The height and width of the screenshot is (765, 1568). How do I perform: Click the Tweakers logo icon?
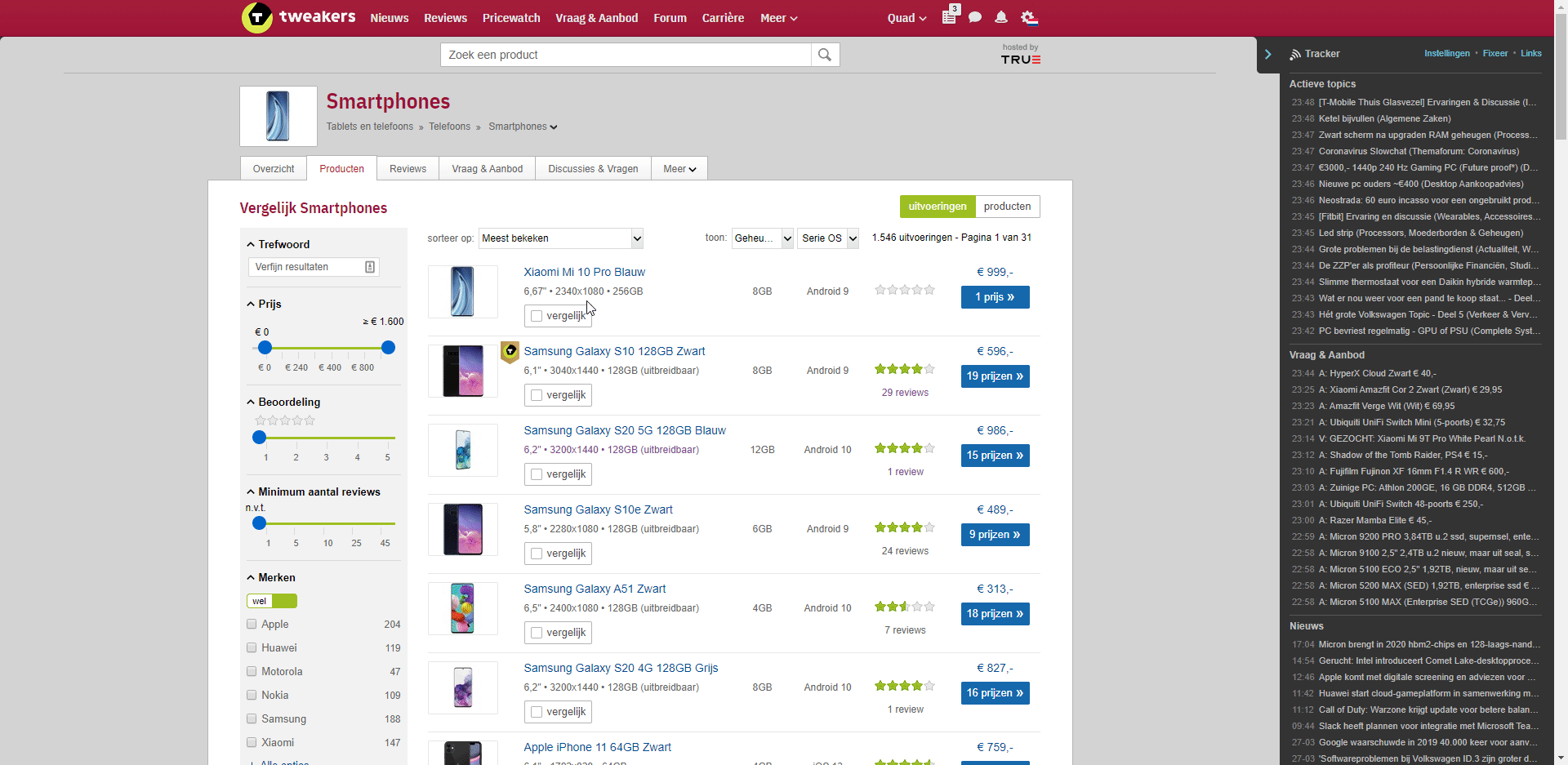coord(257,17)
